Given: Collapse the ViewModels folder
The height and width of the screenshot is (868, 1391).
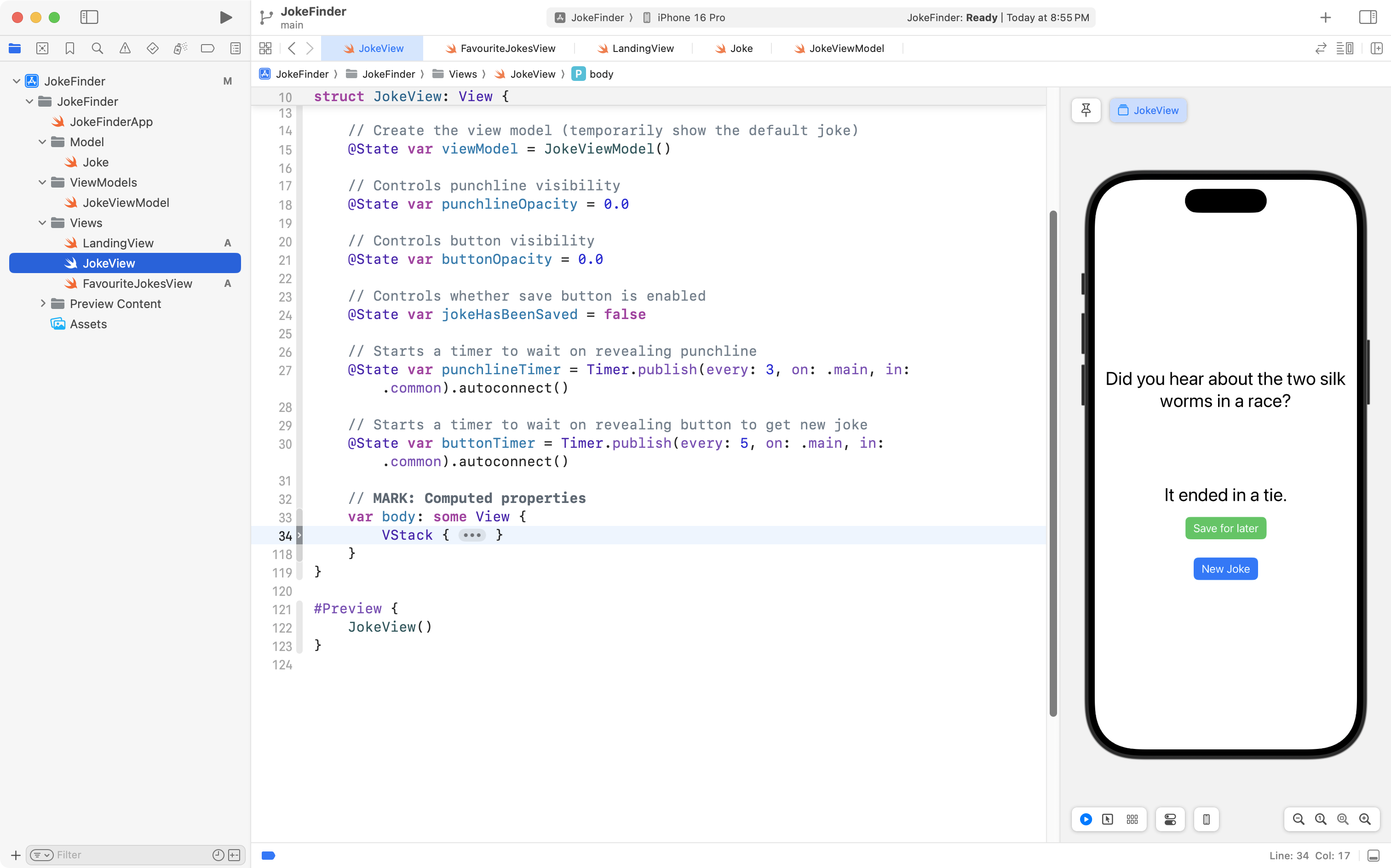Looking at the screenshot, I should tap(42, 183).
